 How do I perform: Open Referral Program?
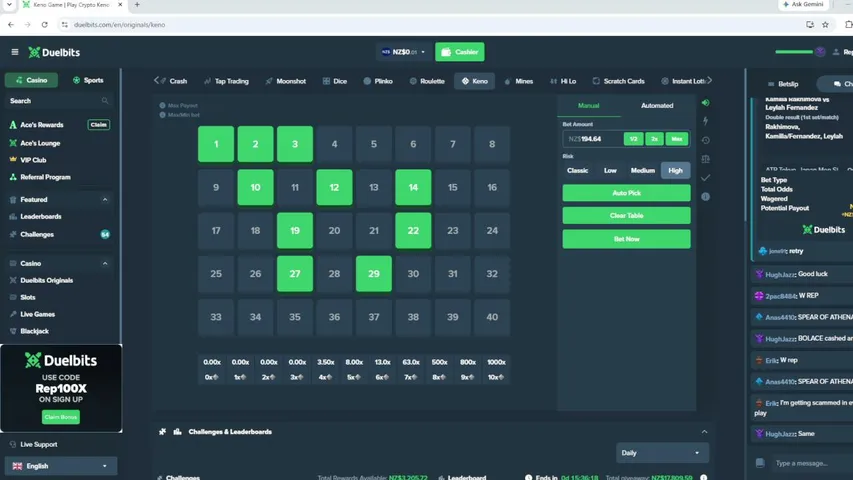point(45,177)
